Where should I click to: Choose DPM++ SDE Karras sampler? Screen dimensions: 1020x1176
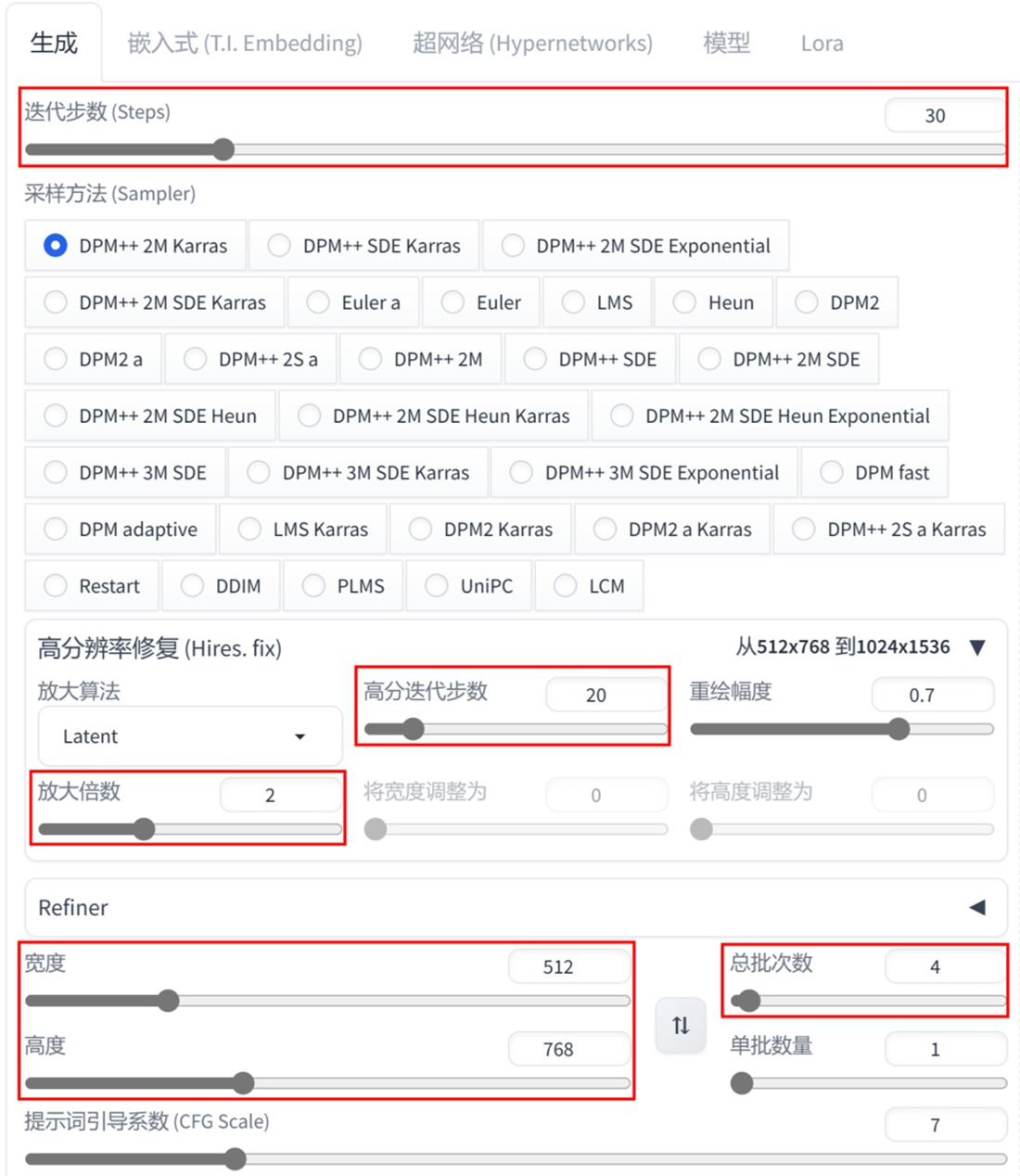pyautogui.click(x=365, y=246)
